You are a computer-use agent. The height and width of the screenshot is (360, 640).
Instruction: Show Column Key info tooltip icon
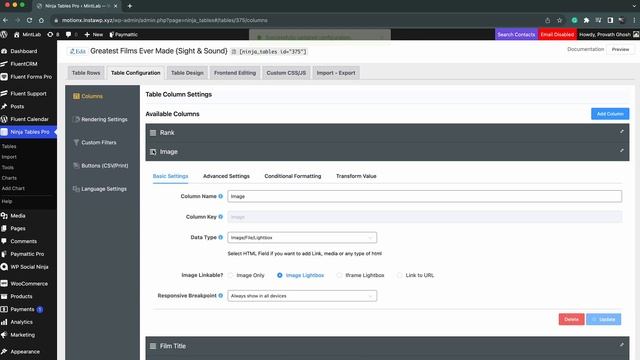click(x=220, y=217)
